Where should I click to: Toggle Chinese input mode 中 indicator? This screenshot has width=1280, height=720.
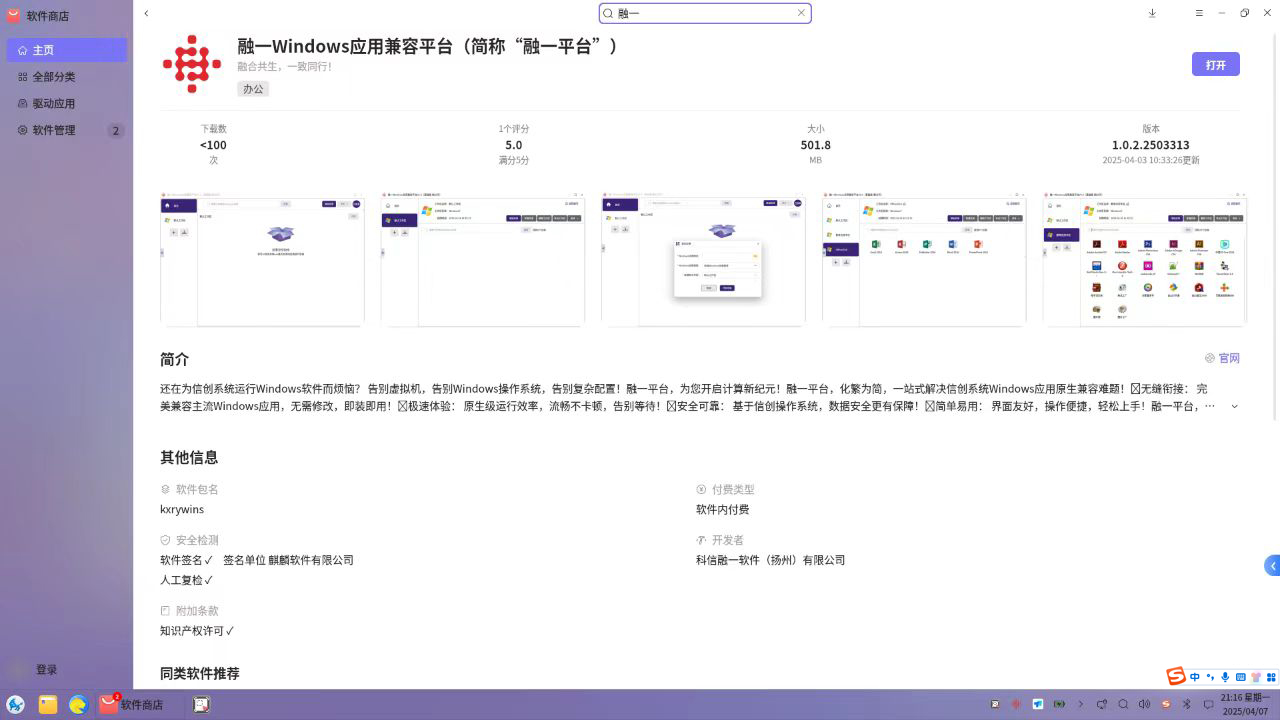(1195, 677)
